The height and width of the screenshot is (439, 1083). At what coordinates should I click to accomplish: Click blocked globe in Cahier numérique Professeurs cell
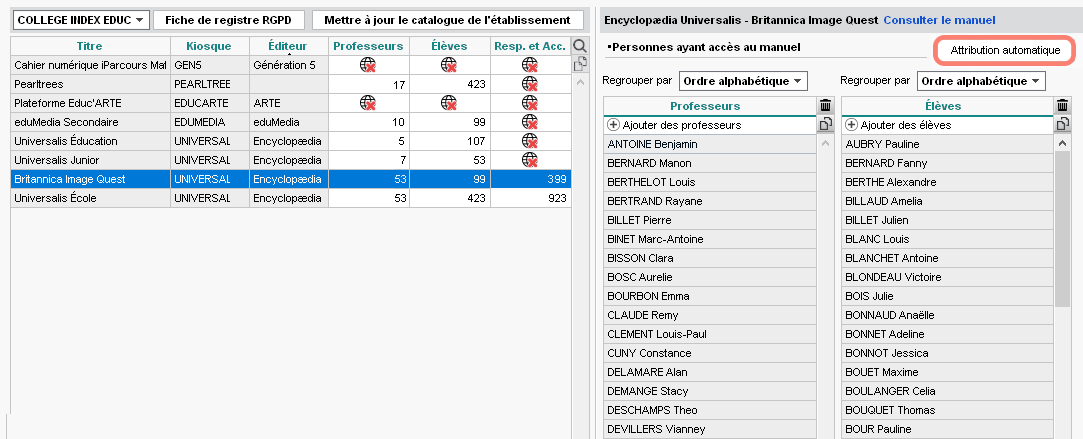(x=368, y=66)
